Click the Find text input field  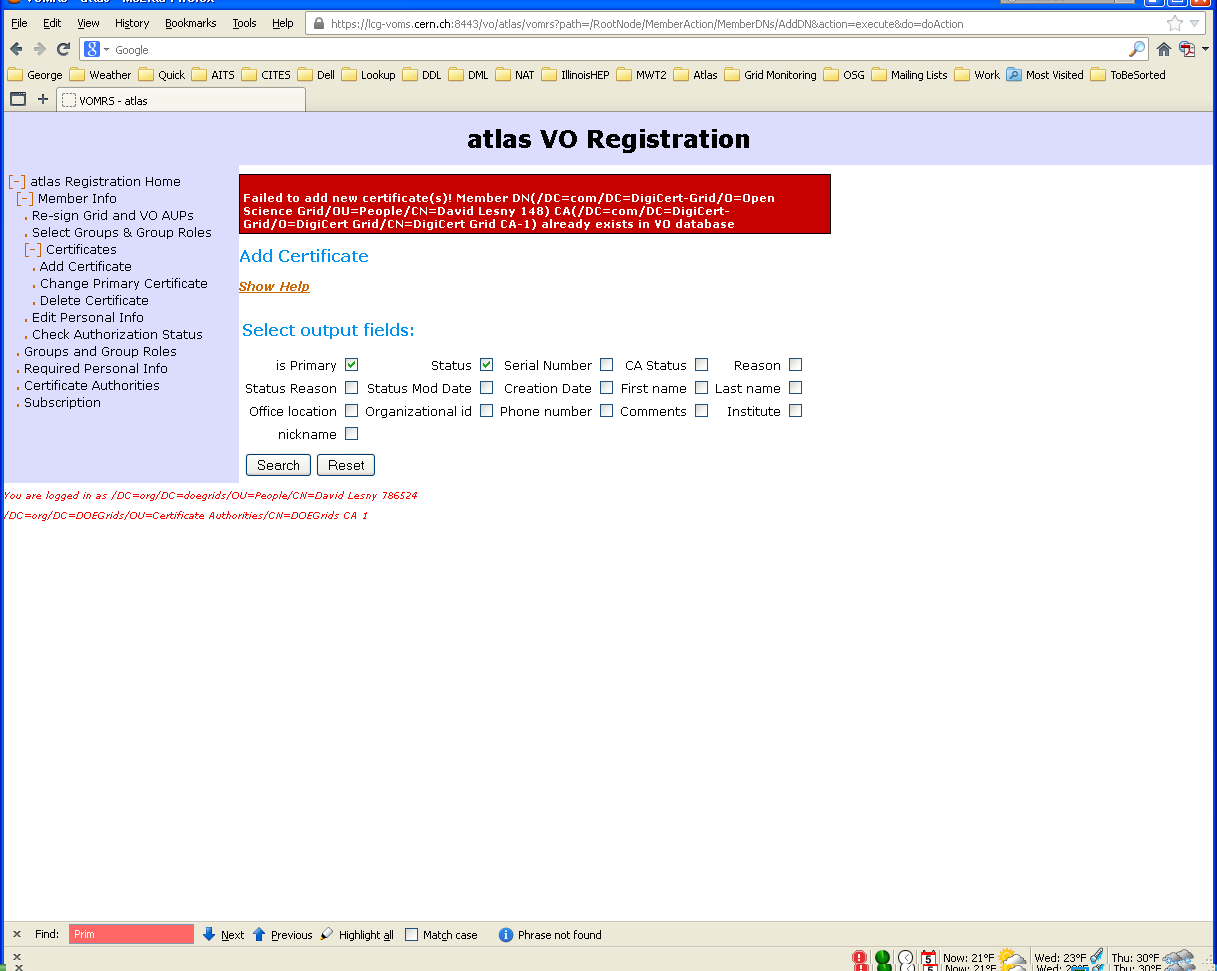coord(131,935)
